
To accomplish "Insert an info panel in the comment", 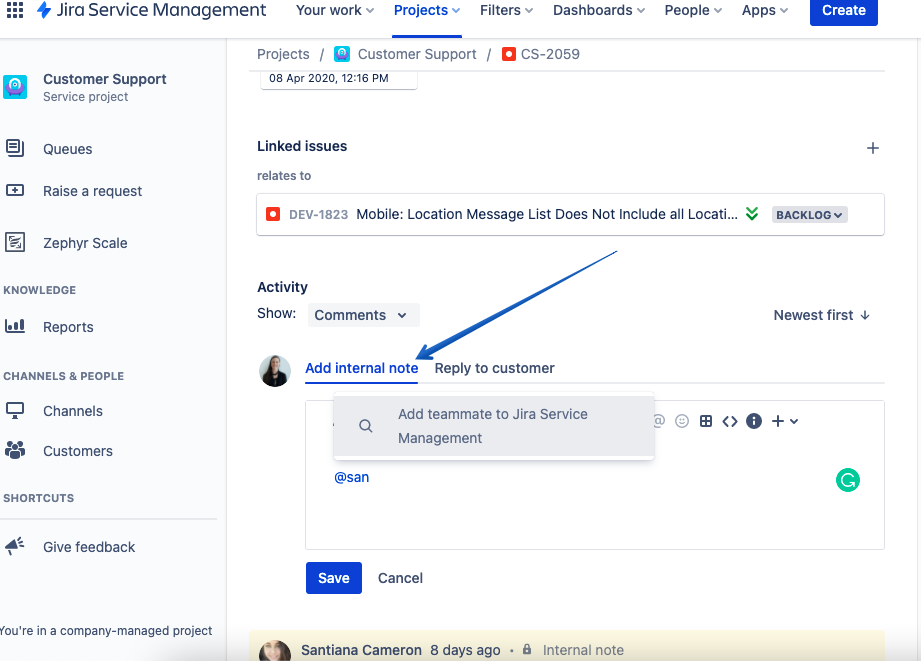I will 754,421.
